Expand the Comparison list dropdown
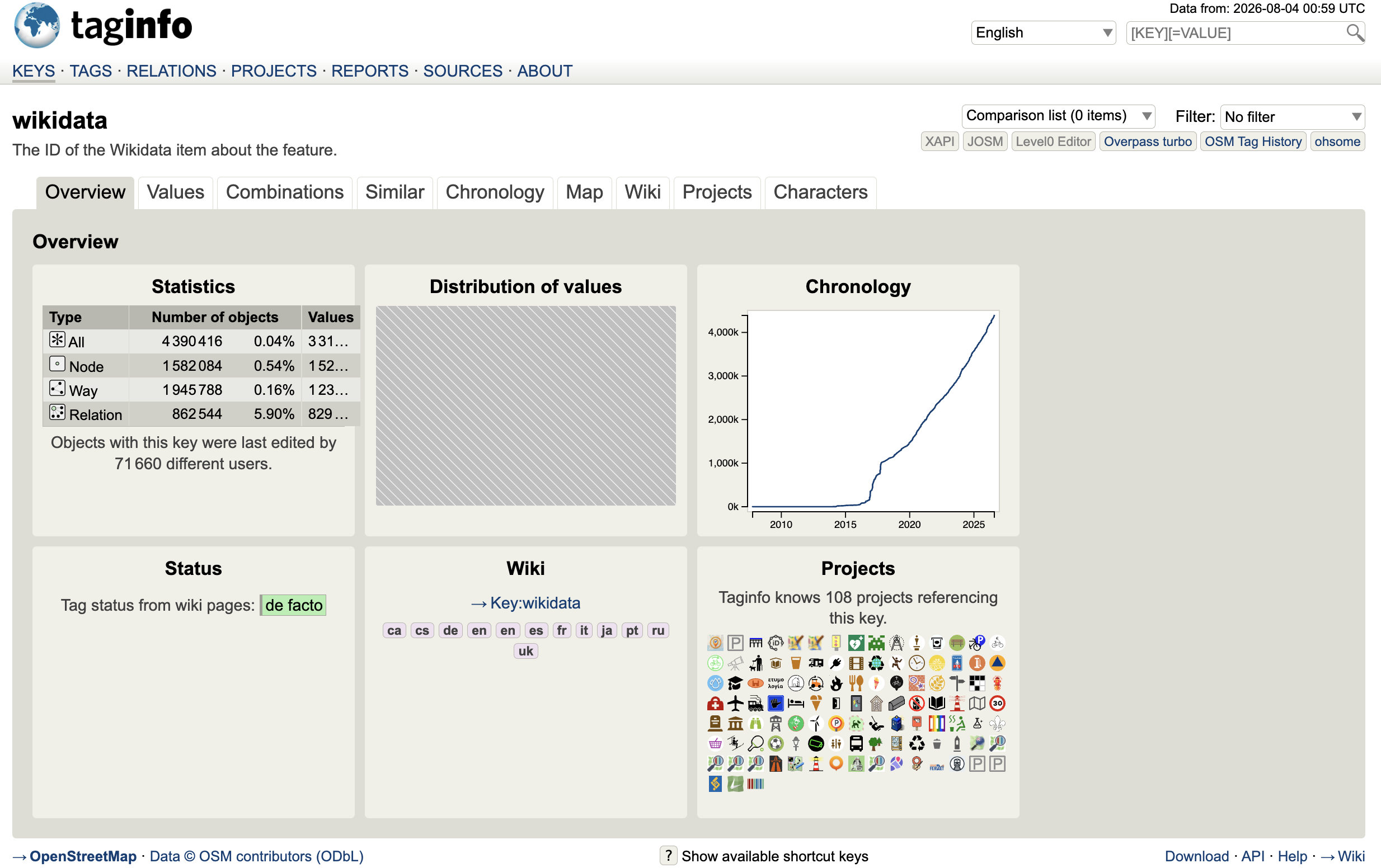Screen dimensions: 1381x868 point(1058,116)
